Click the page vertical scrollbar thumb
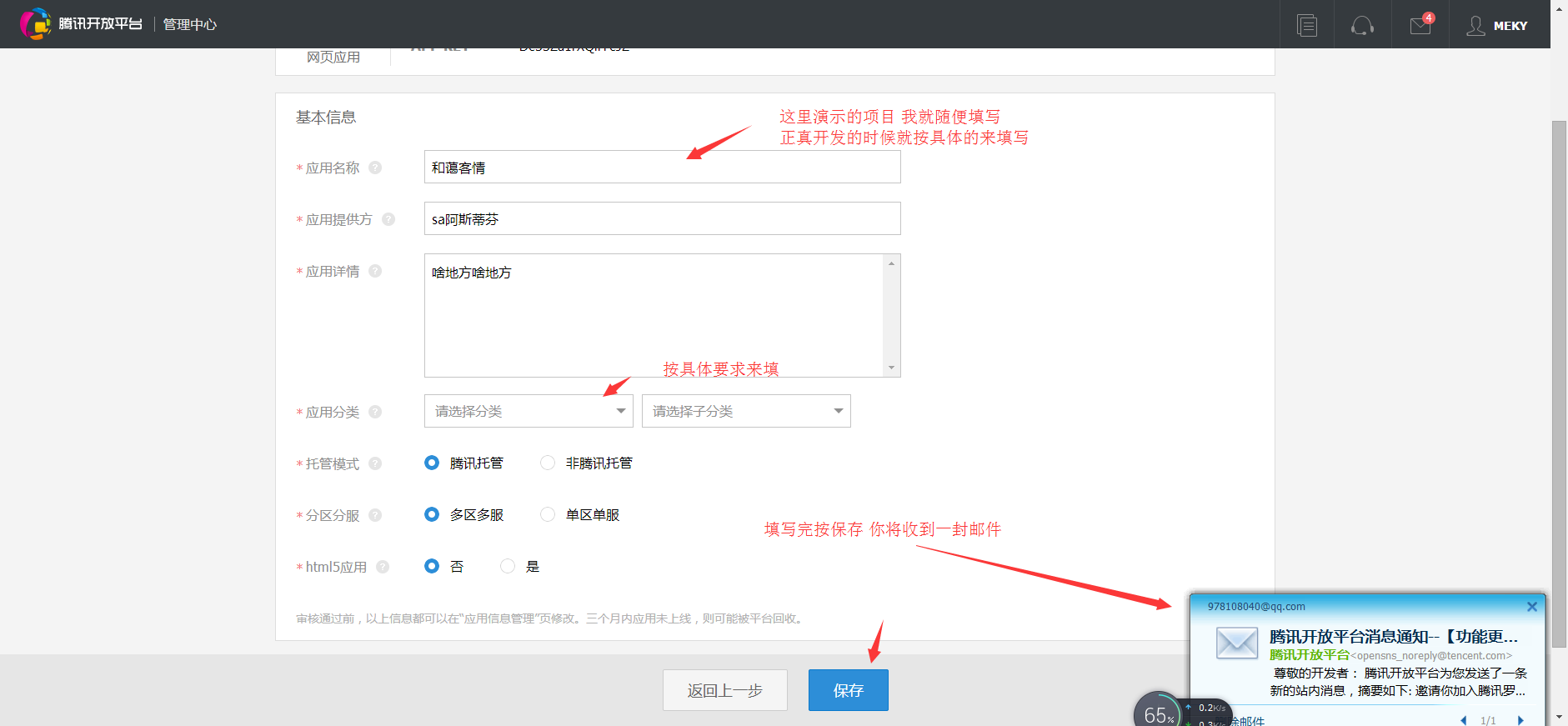1568x726 pixels. pyautogui.click(x=1559, y=383)
